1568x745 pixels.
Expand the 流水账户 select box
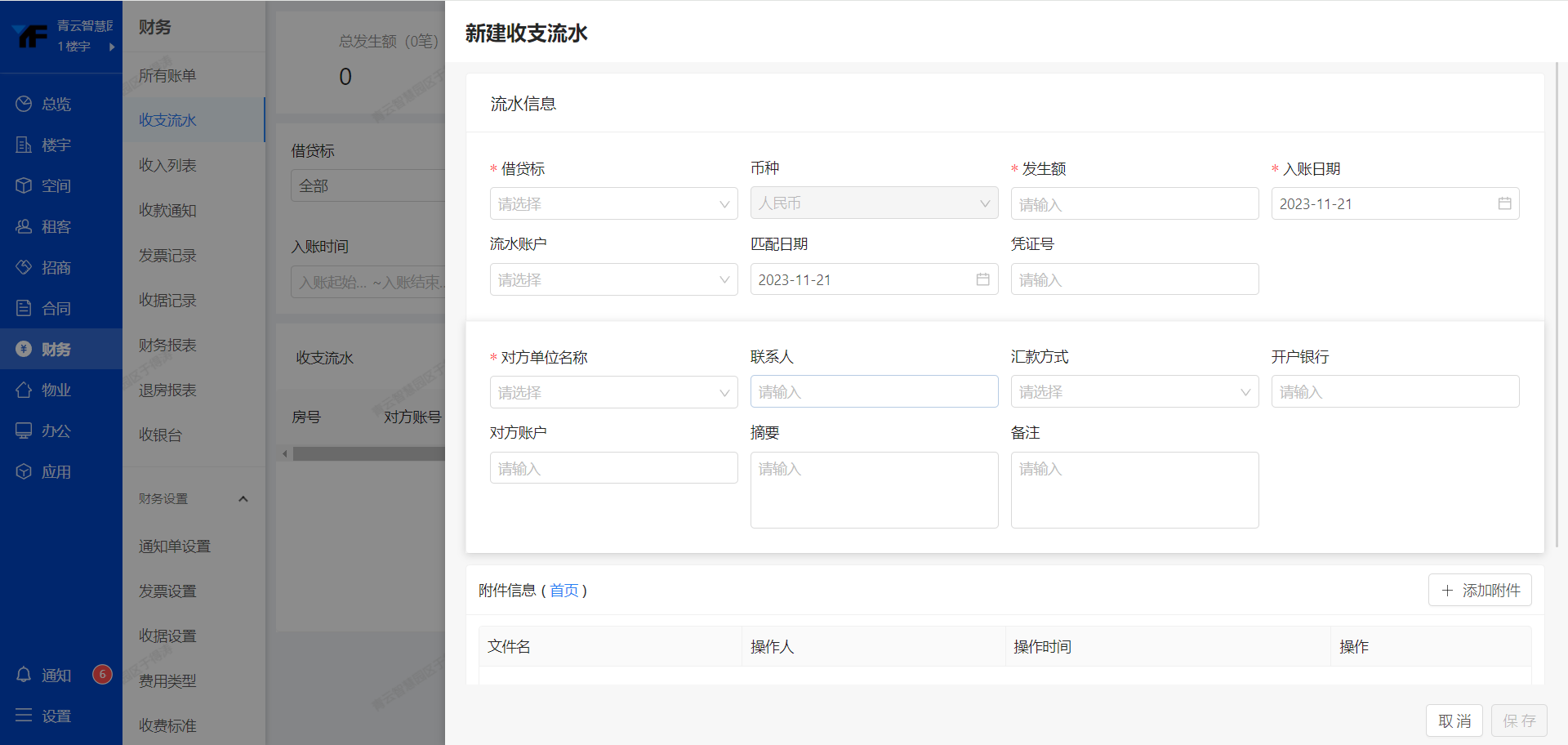[x=613, y=279]
